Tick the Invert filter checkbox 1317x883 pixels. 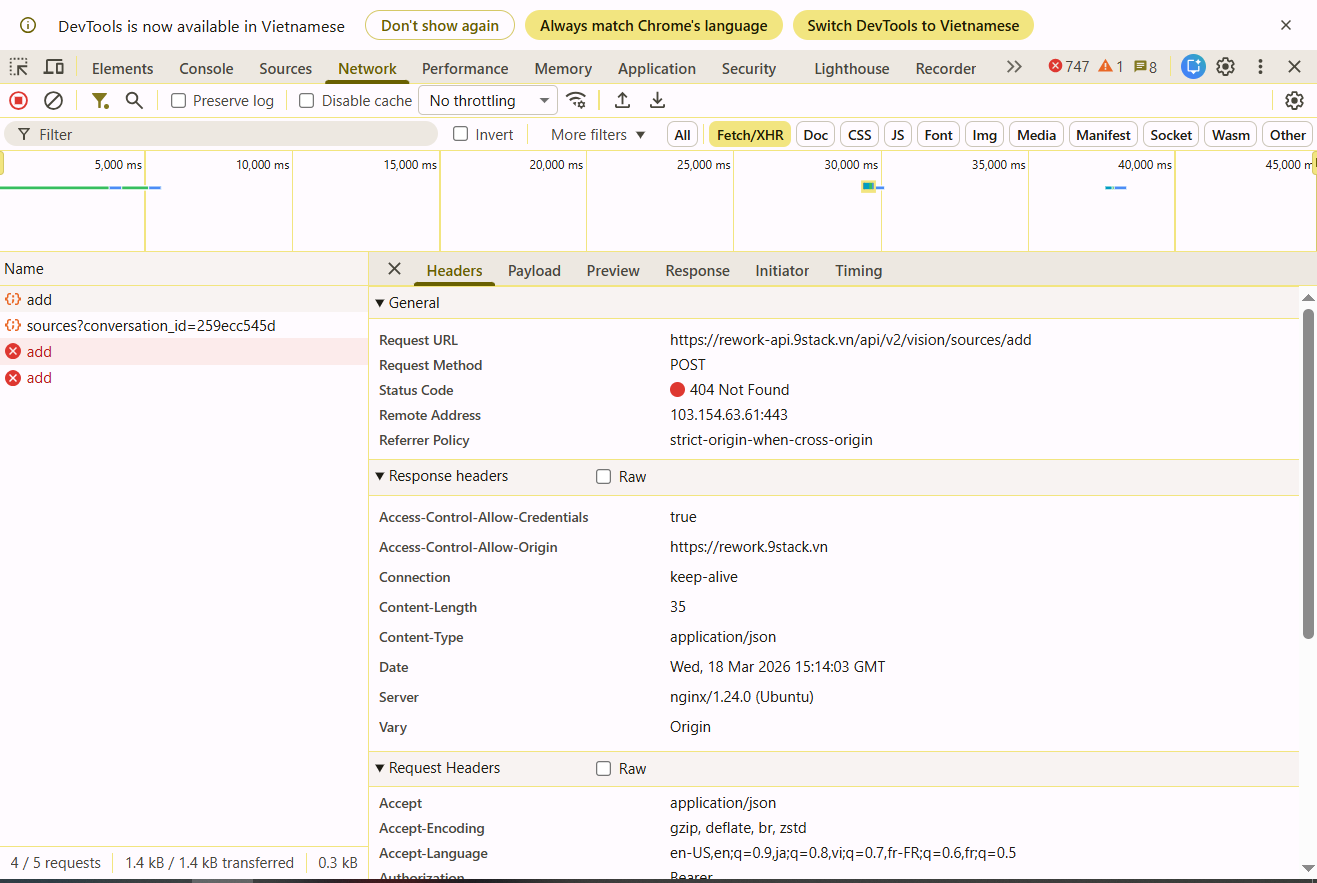click(x=461, y=134)
